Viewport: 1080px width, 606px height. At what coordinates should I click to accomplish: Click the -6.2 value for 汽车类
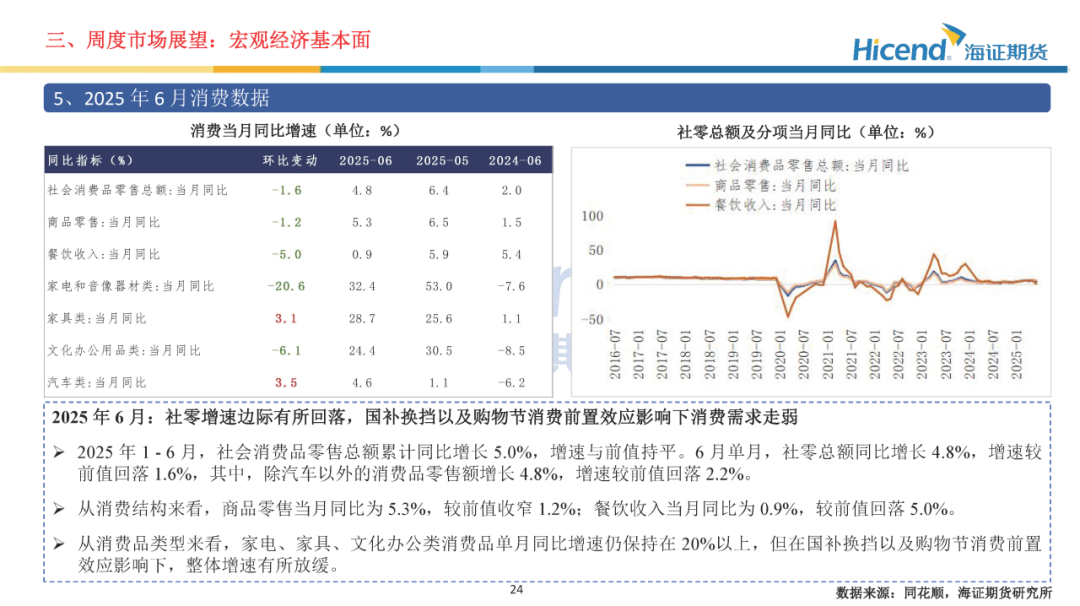coord(512,383)
